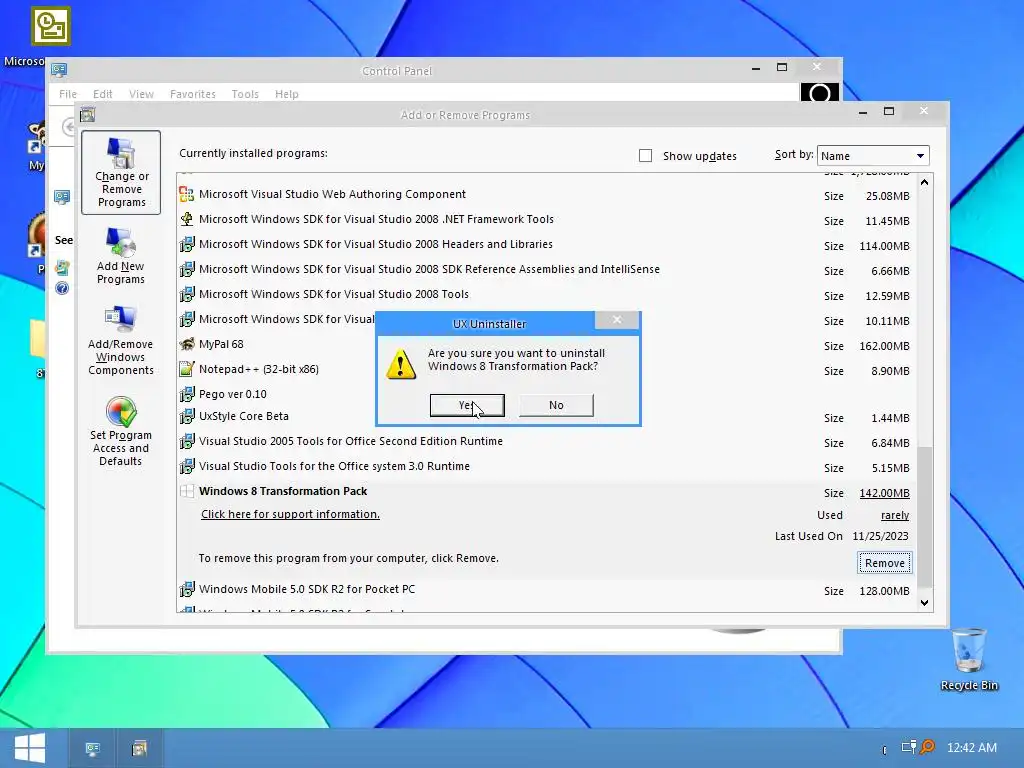Click the Windows 8 Transformation Pack icon
Image resolution: width=1024 pixels, height=768 pixels.
click(187, 491)
